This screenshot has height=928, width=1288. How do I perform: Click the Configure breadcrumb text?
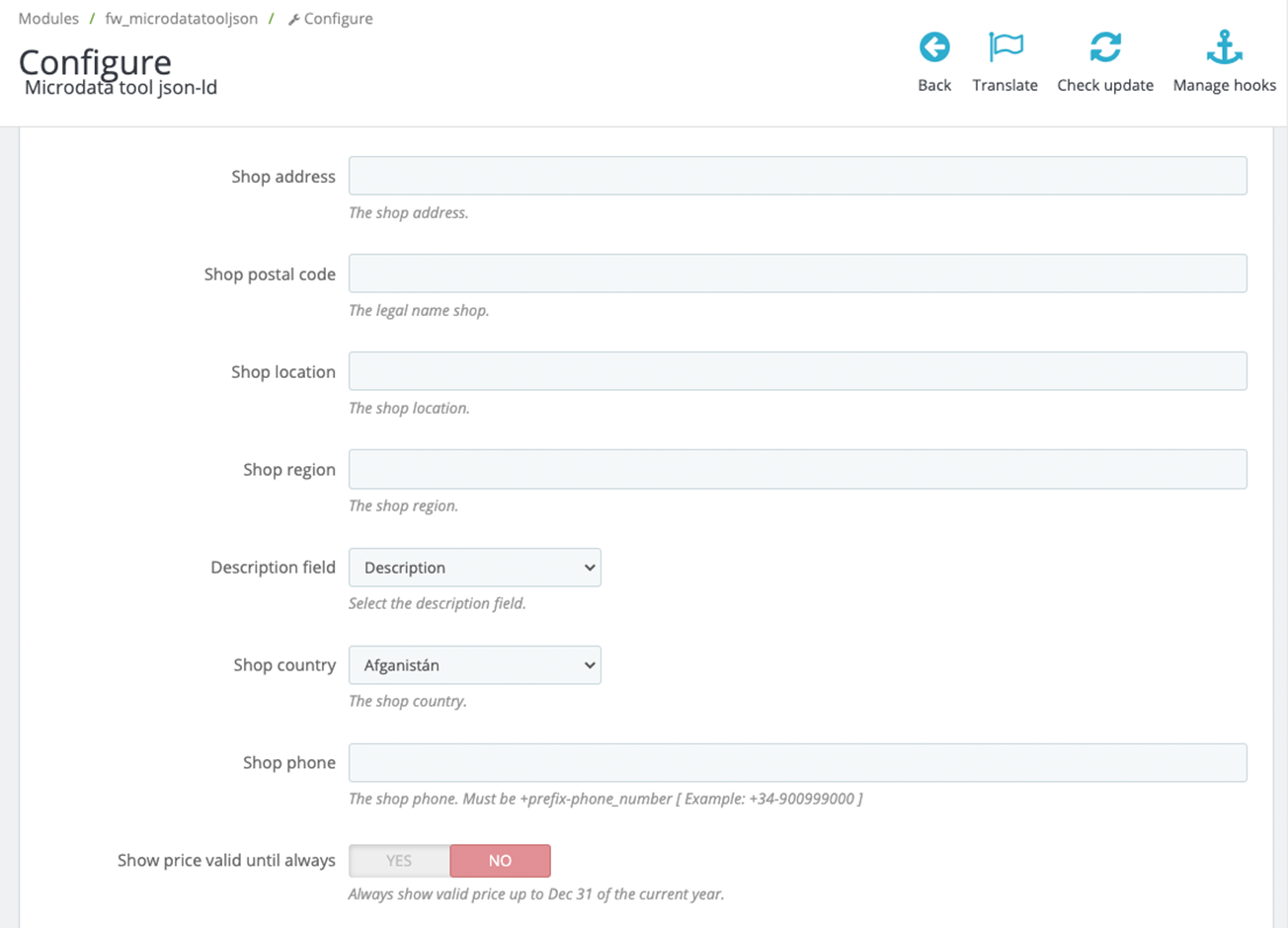339,19
